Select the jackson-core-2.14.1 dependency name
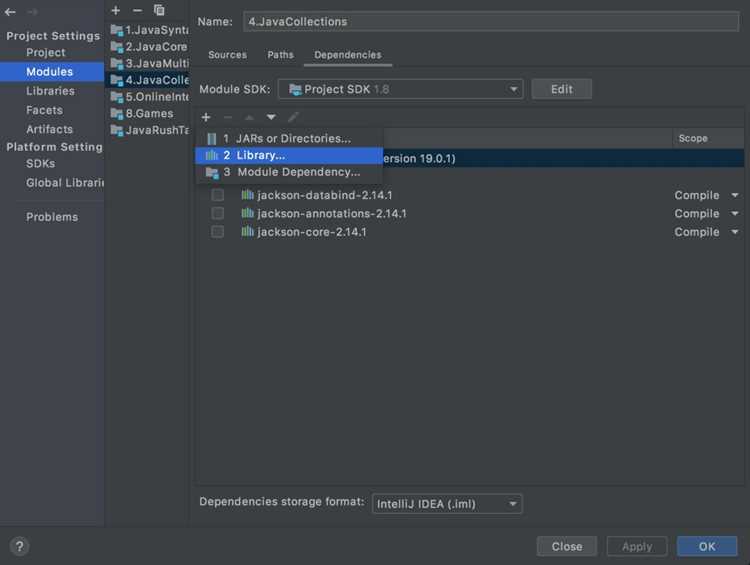The image size is (750, 565). tap(311, 232)
